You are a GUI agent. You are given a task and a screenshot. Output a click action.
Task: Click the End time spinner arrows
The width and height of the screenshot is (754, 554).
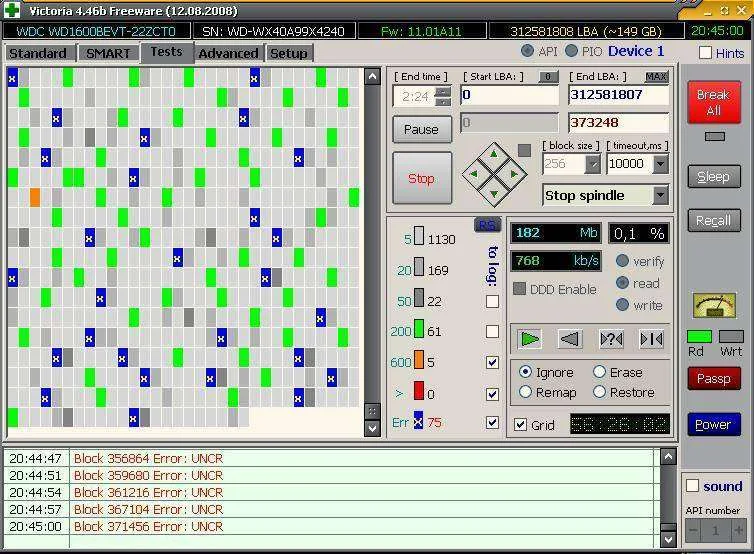(443, 97)
